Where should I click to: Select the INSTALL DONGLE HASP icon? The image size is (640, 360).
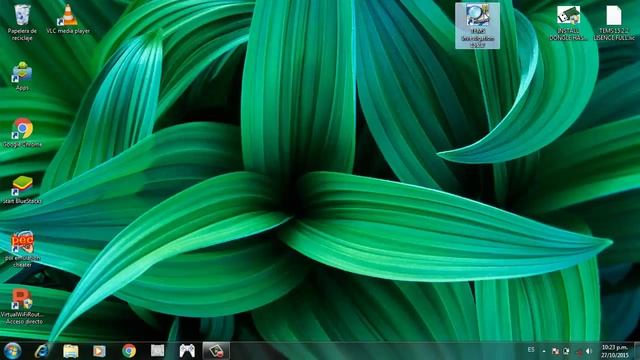tap(568, 23)
